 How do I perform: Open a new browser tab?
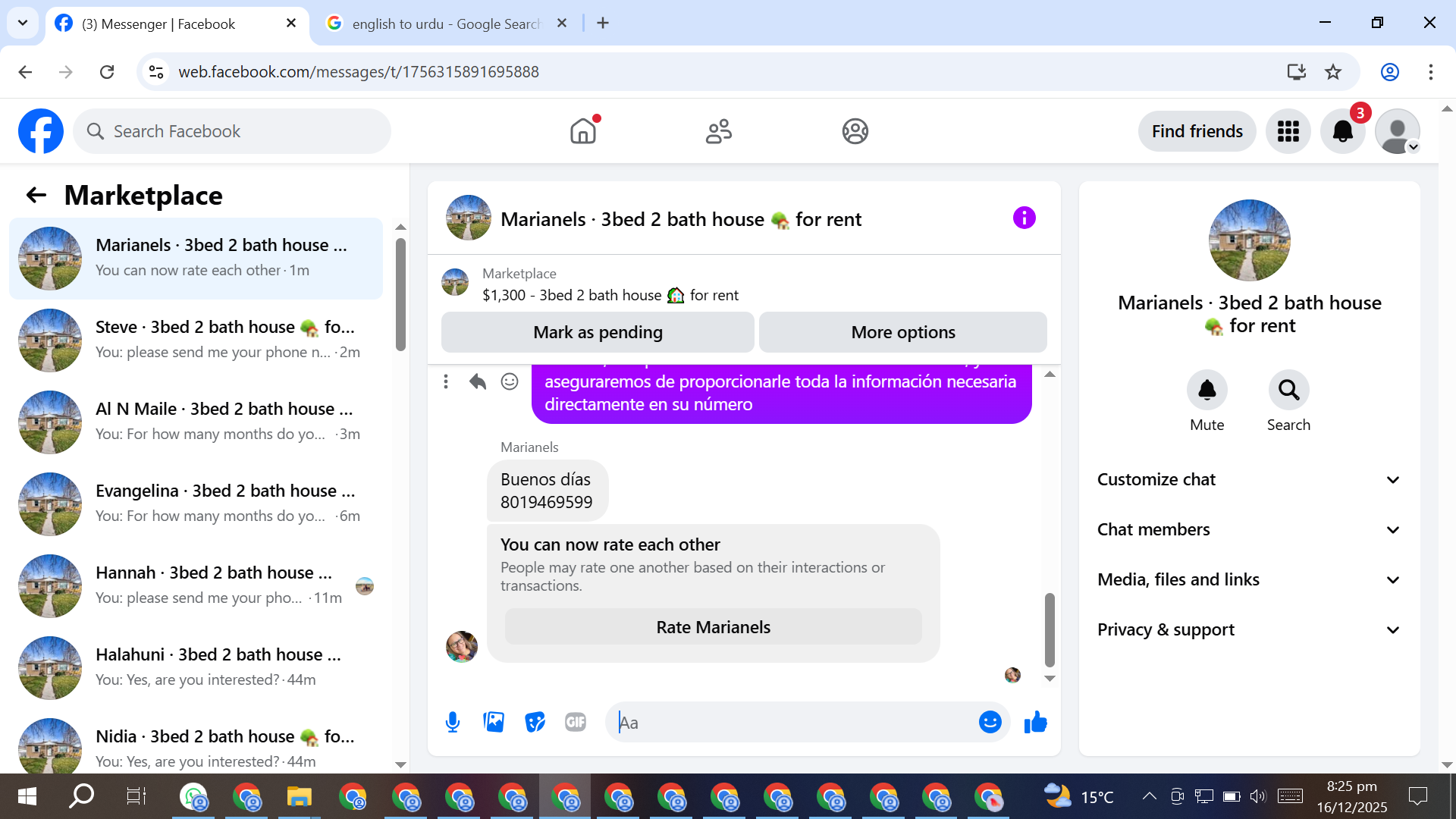click(x=603, y=24)
